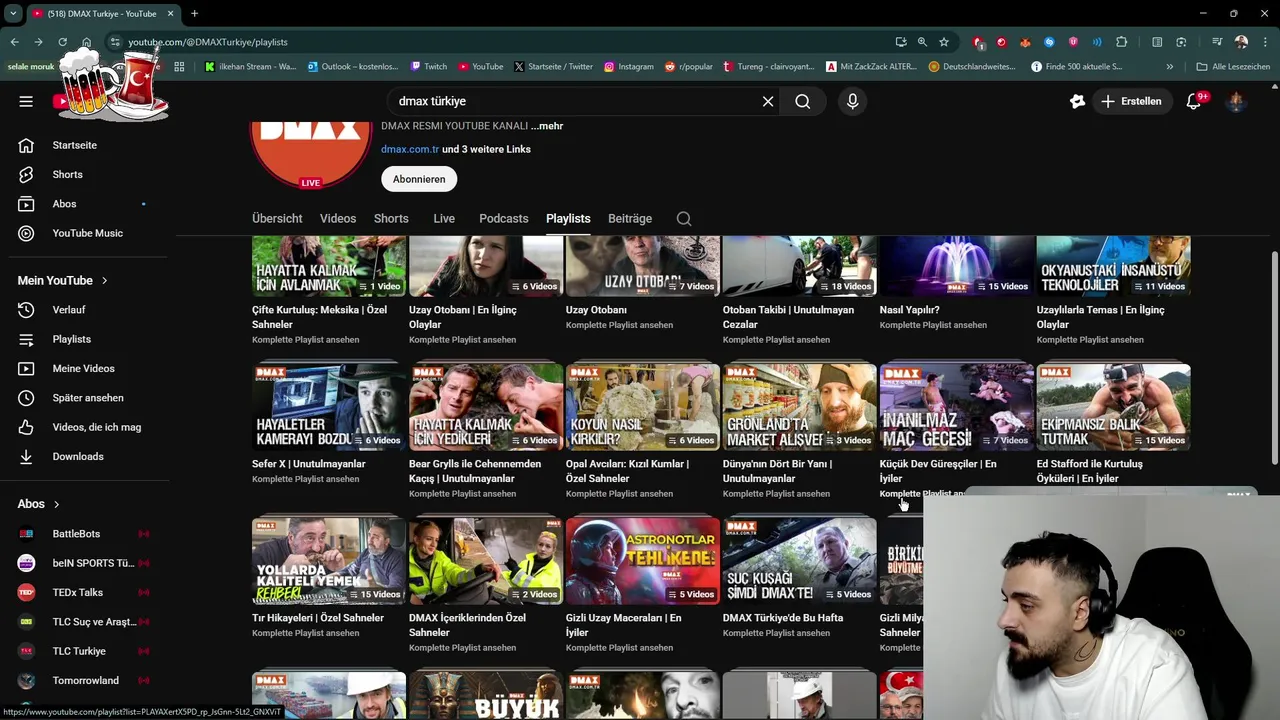
Task: Bookmark this page with the star icon
Action: tap(944, 42)
